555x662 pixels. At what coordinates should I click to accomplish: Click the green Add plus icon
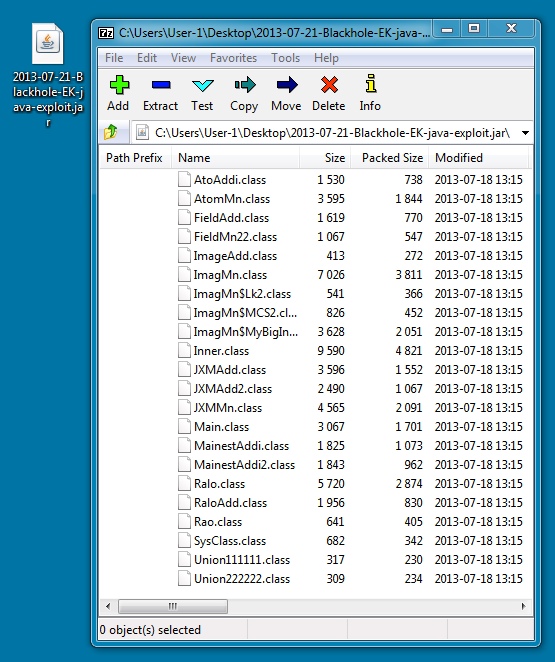[x=119, y=85]
